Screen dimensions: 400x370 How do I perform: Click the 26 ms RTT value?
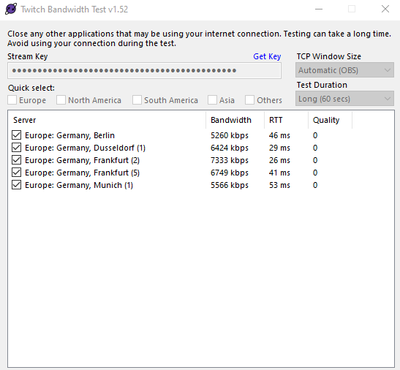(x=280, y=160)
